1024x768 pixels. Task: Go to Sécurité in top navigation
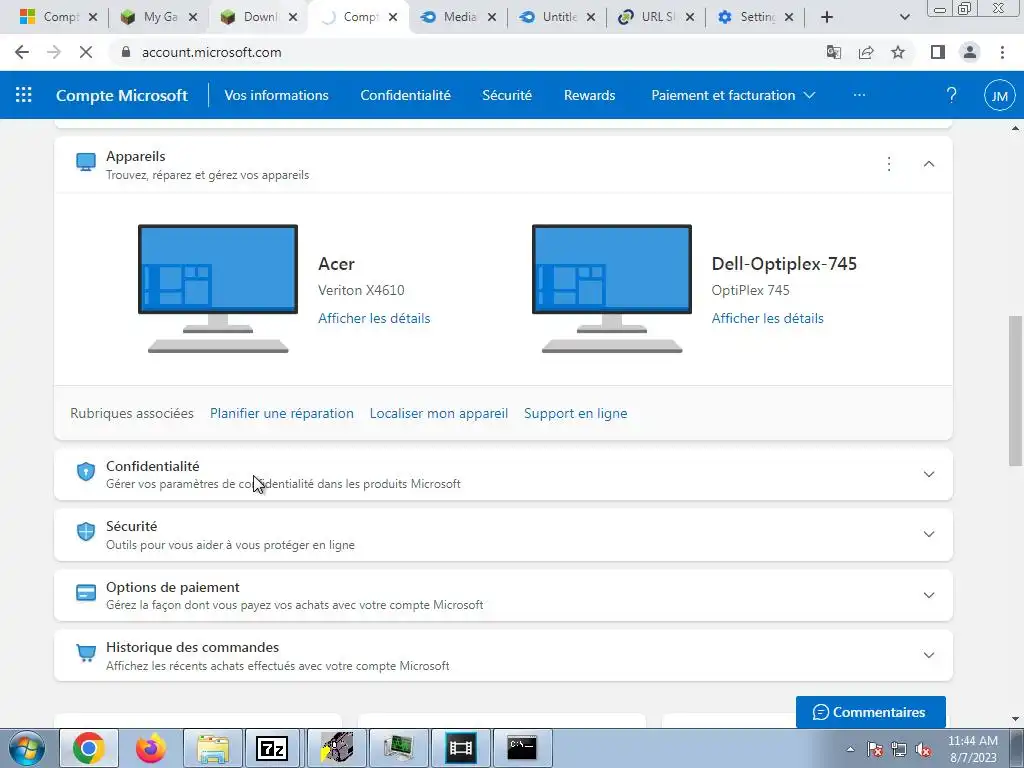tap(507, 95)
